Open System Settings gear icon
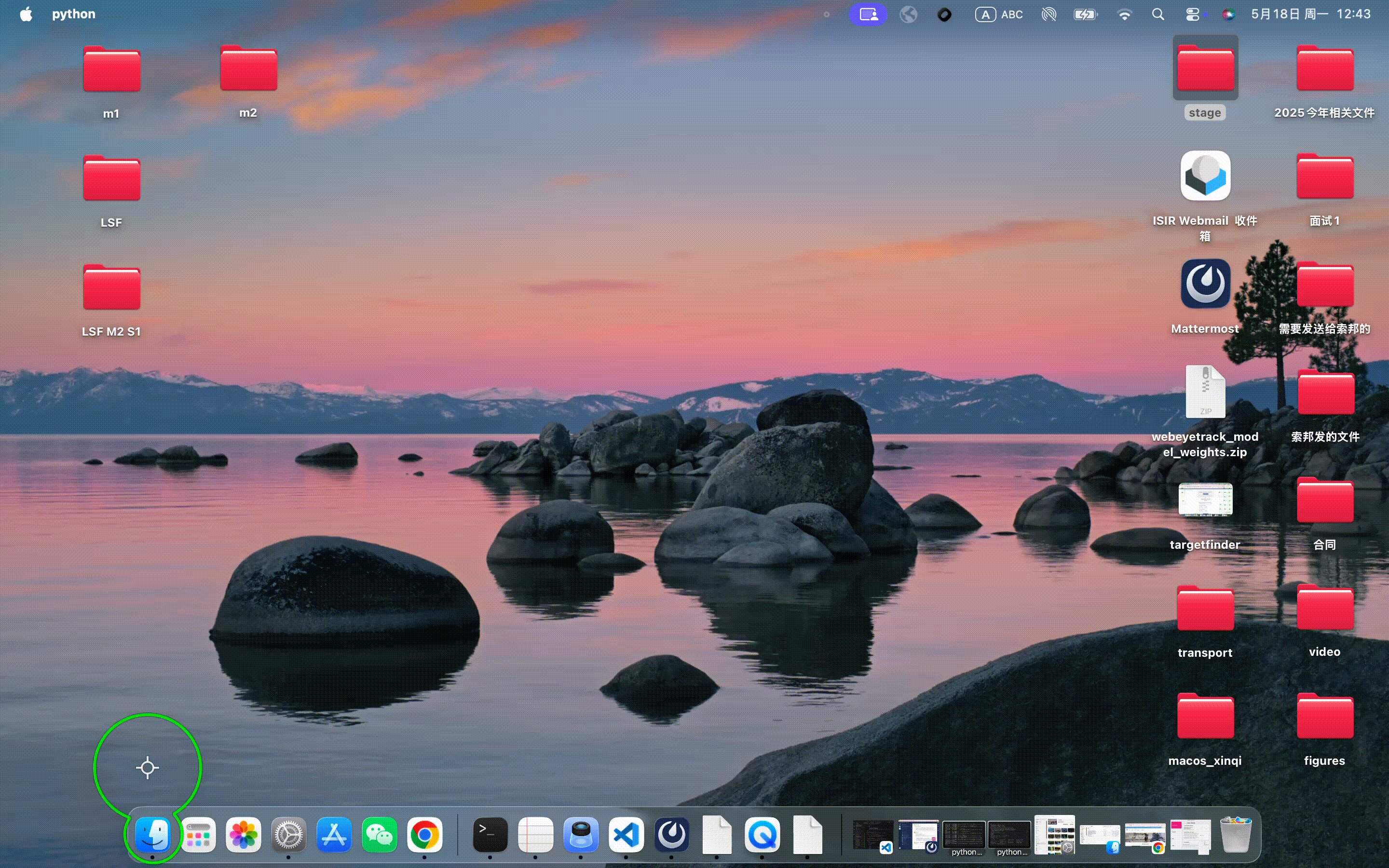 click(289, 835)
